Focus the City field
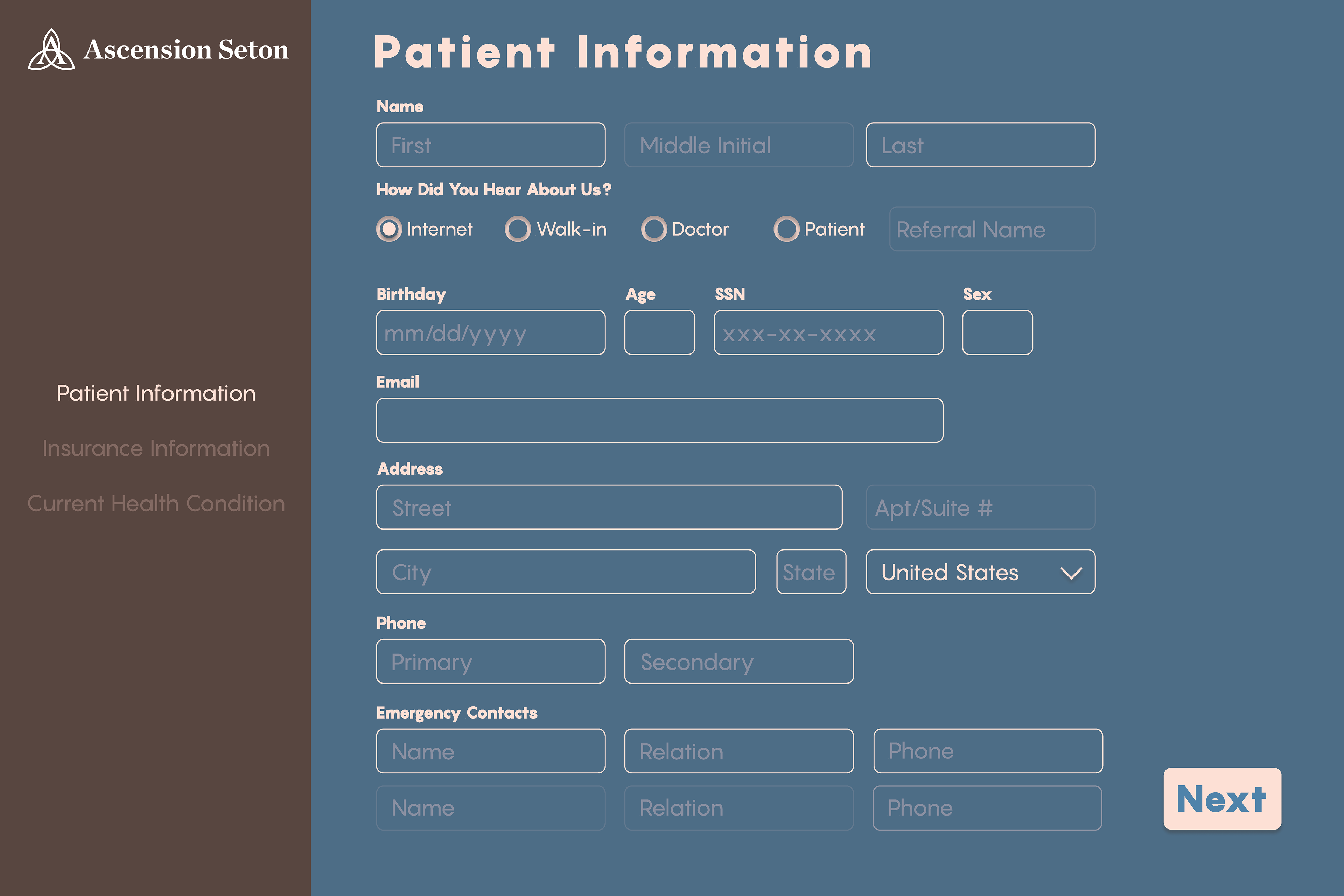Image resolution: width=1344 pixels, height=896 pixels. (x=566, y=572)
